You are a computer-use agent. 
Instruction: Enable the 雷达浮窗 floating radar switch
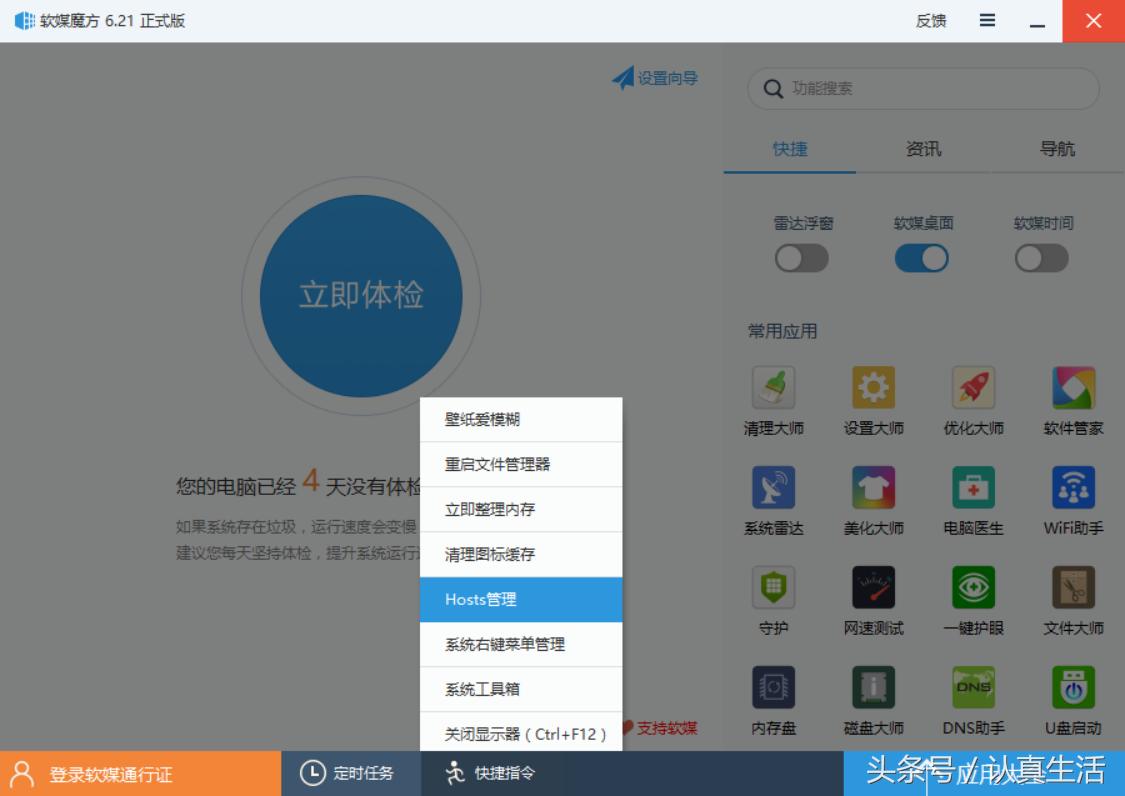point(800,257)
